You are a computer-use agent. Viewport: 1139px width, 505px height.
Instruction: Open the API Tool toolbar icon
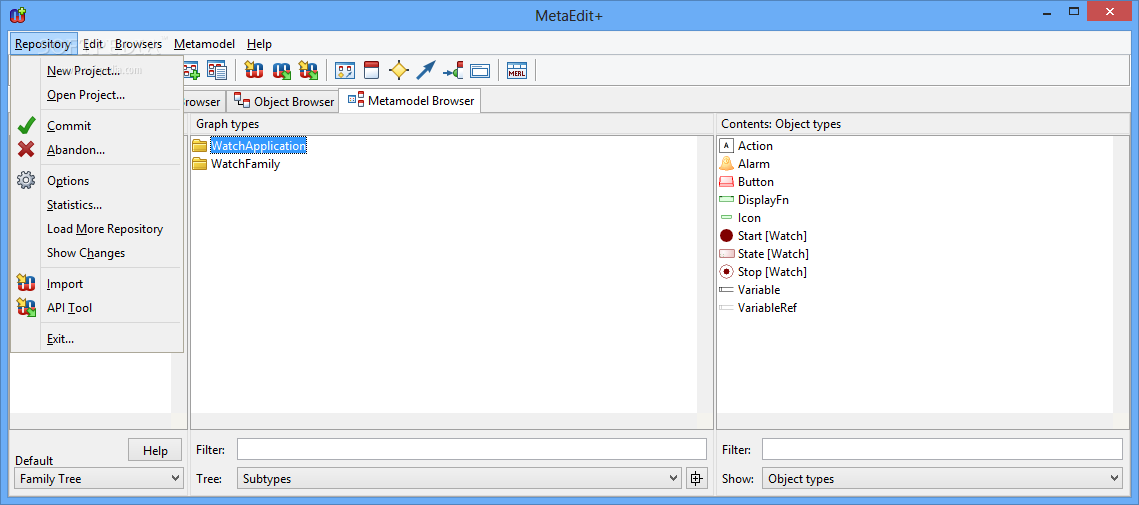pos(308,70)
